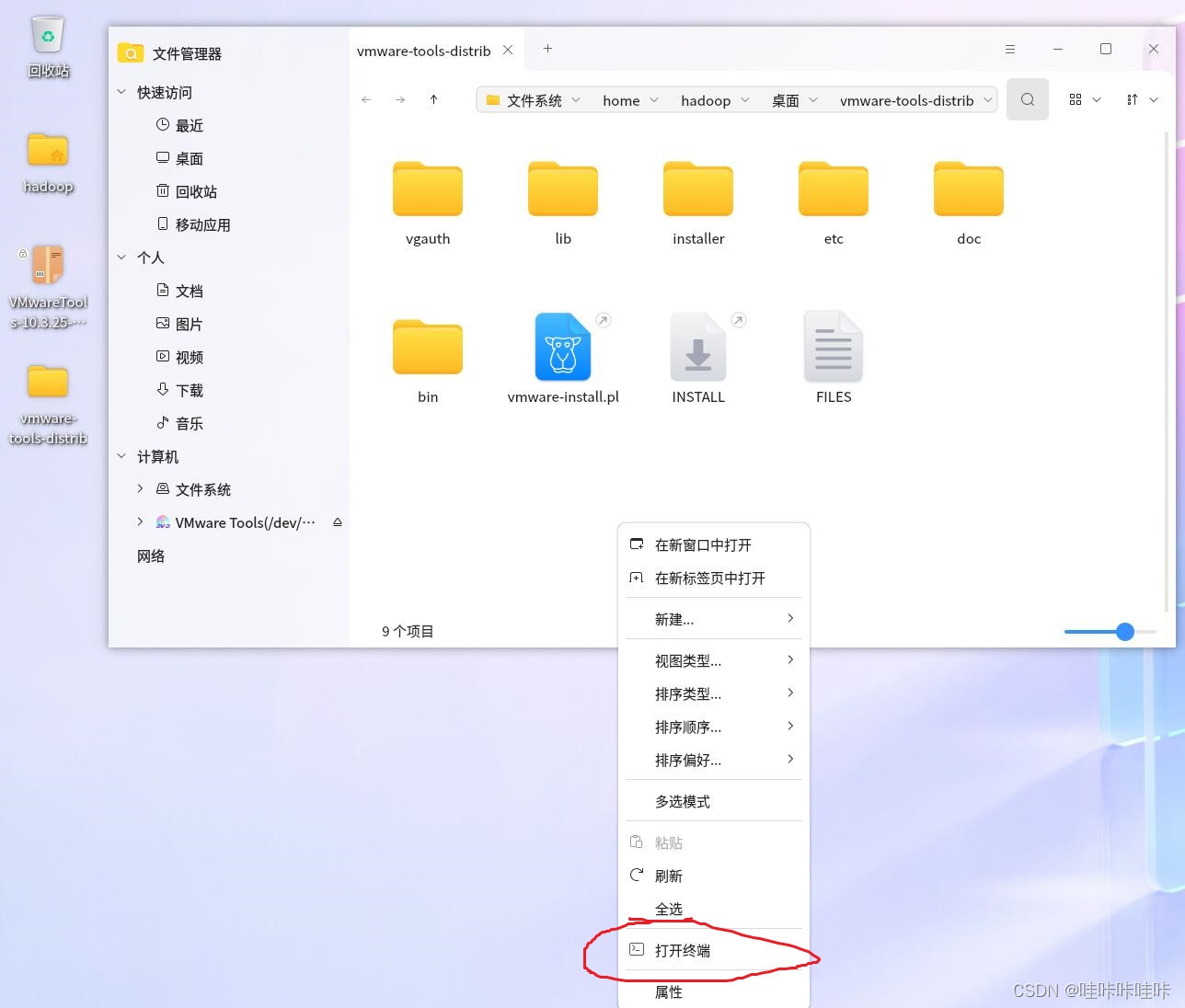This screenshot has height=1008, width=1185.
Task: Open the 排序类型... submenu
Action: [x=714, y=693]
